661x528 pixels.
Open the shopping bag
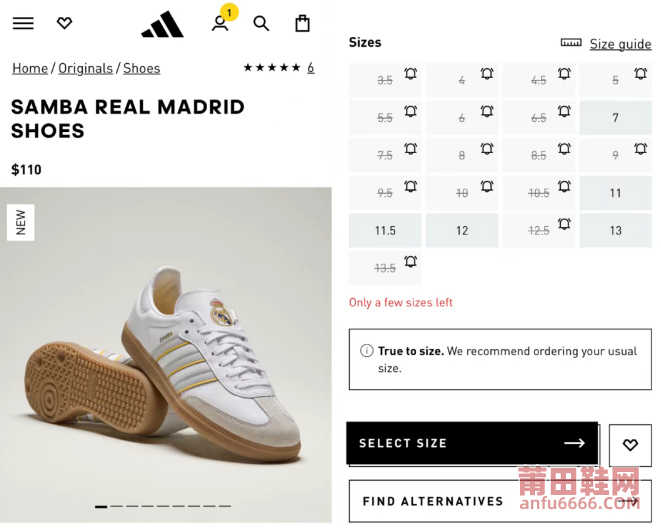coord(302,23)
